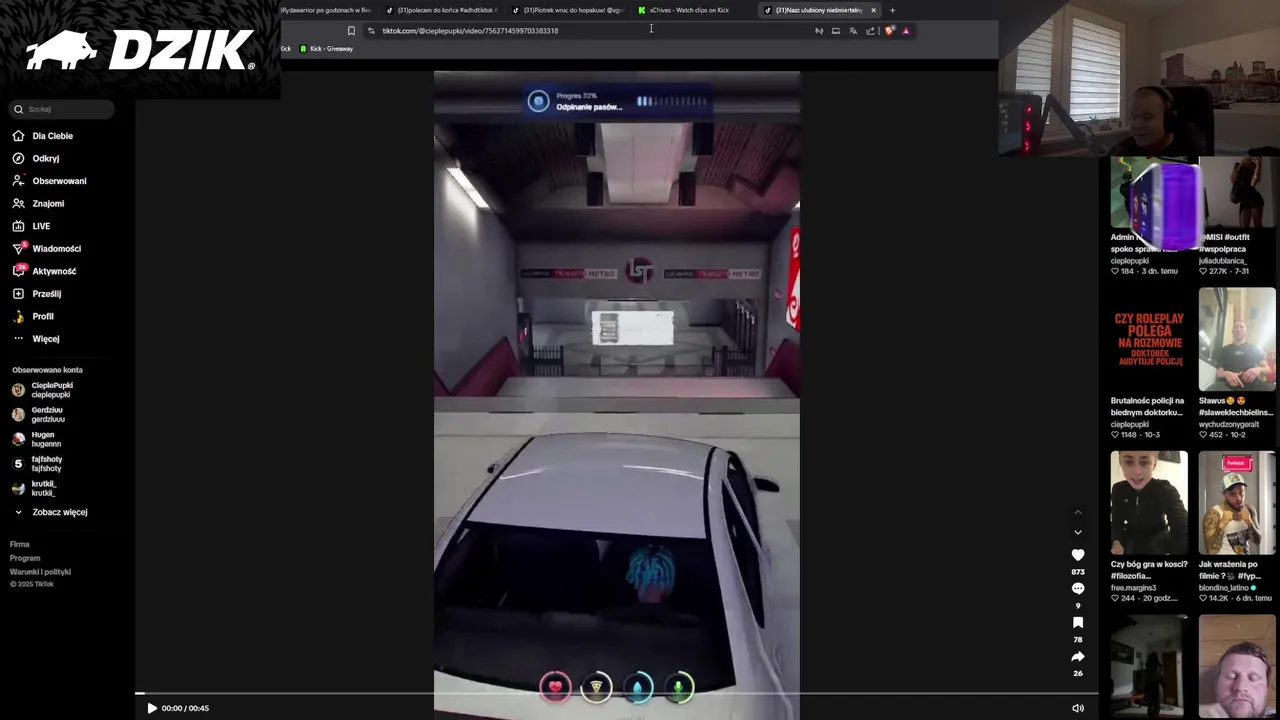Open 'Czy bóg gra w kości?' thumbnail

pyautogui.click(x=1149, y=502)
